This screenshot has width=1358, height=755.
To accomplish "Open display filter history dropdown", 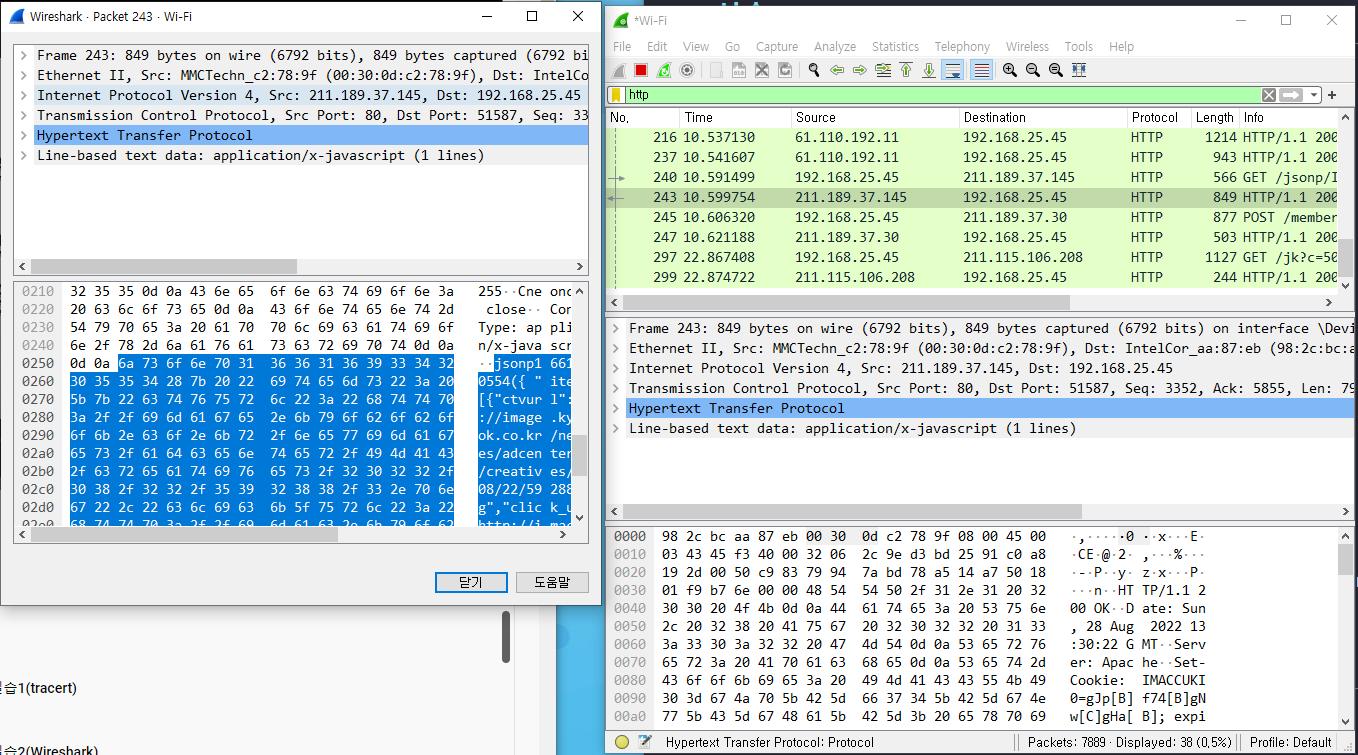I will 1313,95.
